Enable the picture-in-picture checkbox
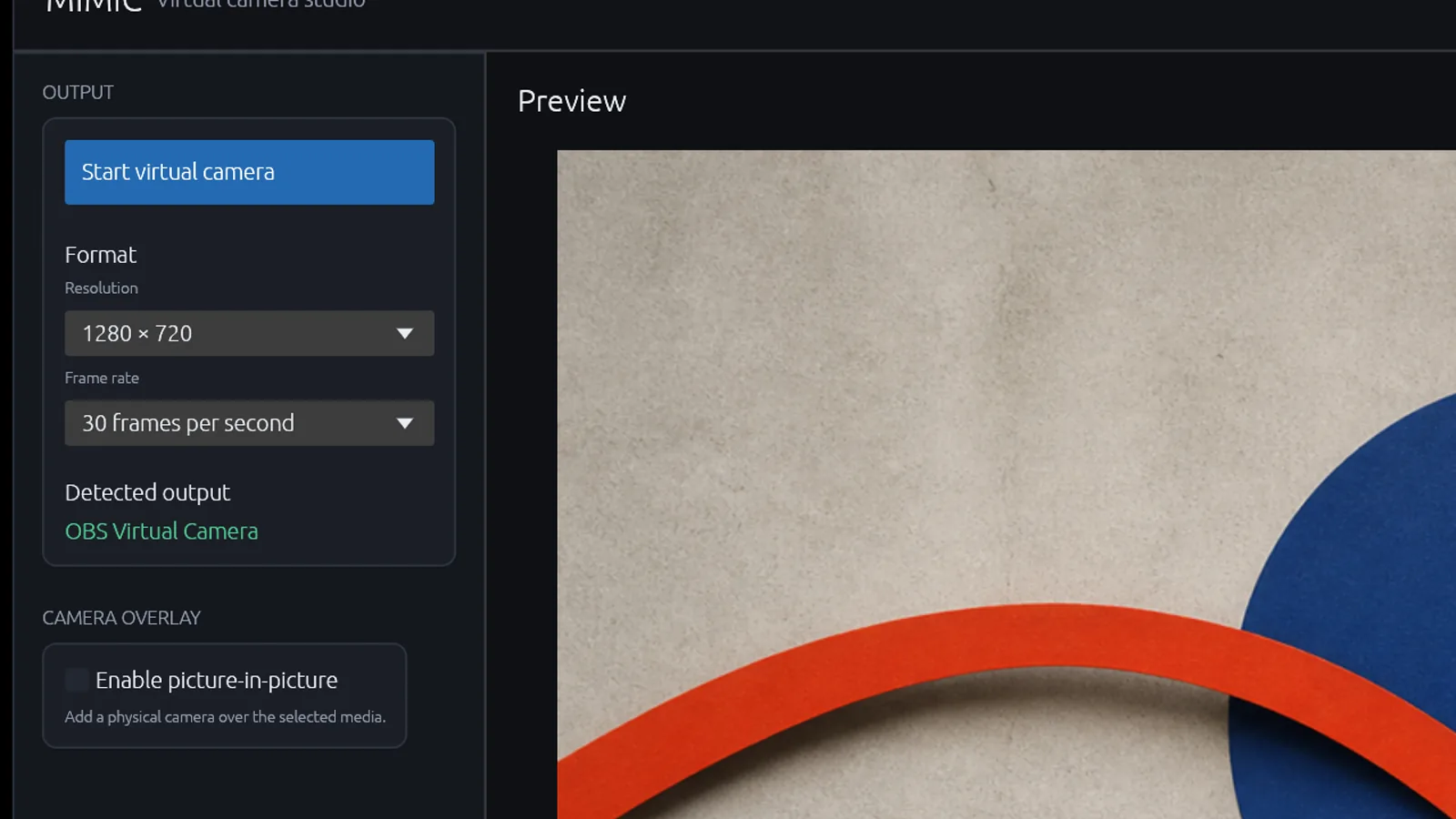Screen dimensions: 1456x819 (76, 680)
